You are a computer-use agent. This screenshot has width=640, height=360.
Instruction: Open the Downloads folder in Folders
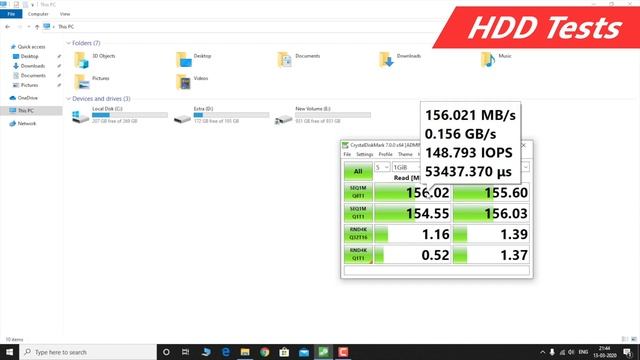tap(400, 59)
